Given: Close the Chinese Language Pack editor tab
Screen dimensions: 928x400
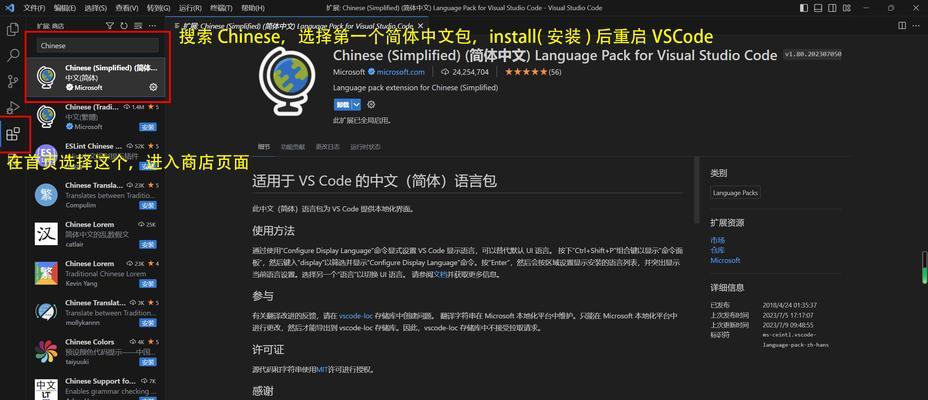Looking at the screenshot, I should click(x=422, y=26).
